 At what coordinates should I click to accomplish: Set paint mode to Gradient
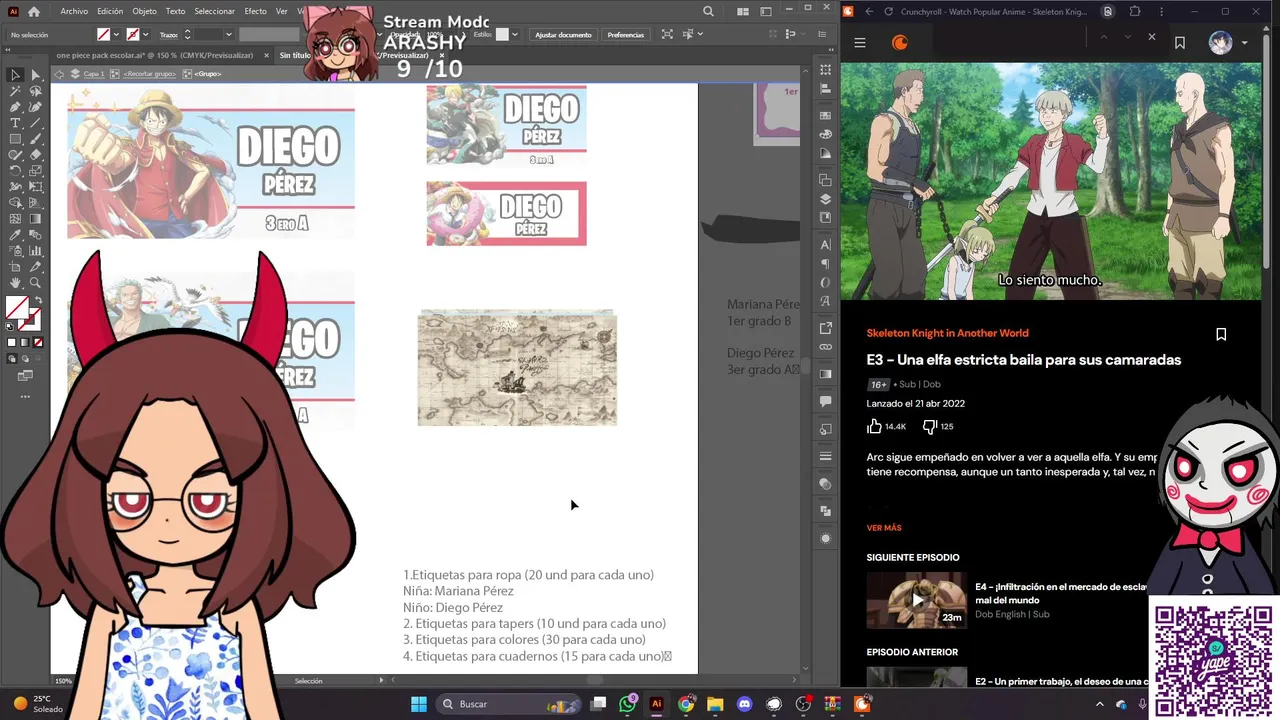[25, 342]
